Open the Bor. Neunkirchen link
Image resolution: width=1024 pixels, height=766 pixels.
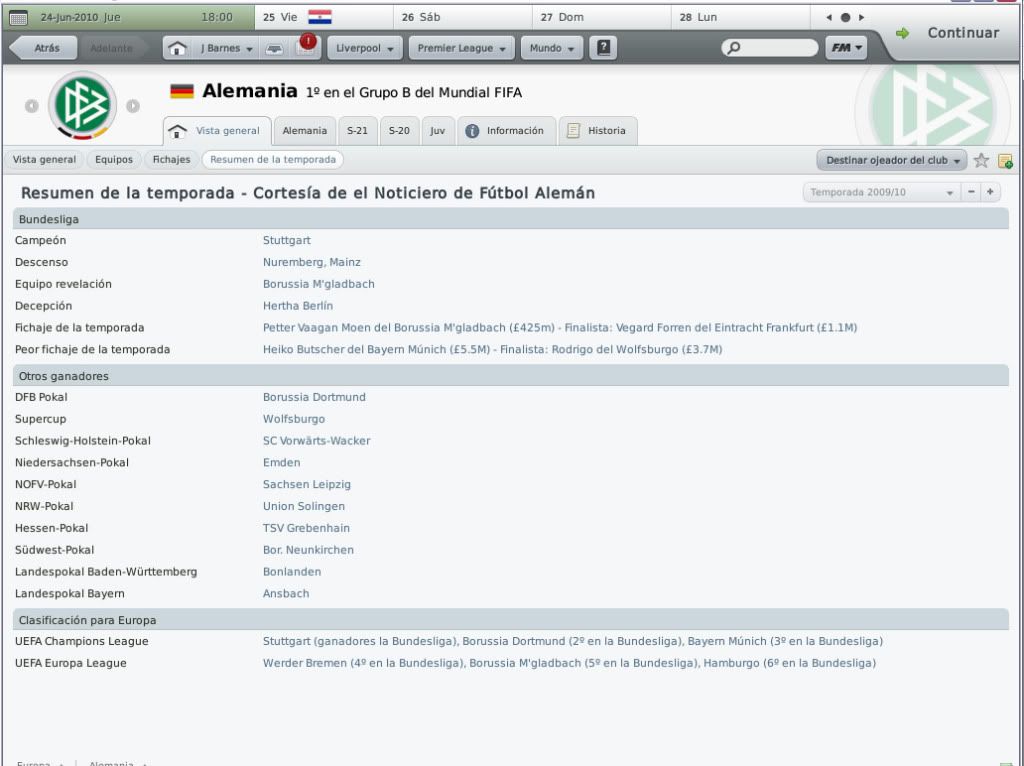308,550
